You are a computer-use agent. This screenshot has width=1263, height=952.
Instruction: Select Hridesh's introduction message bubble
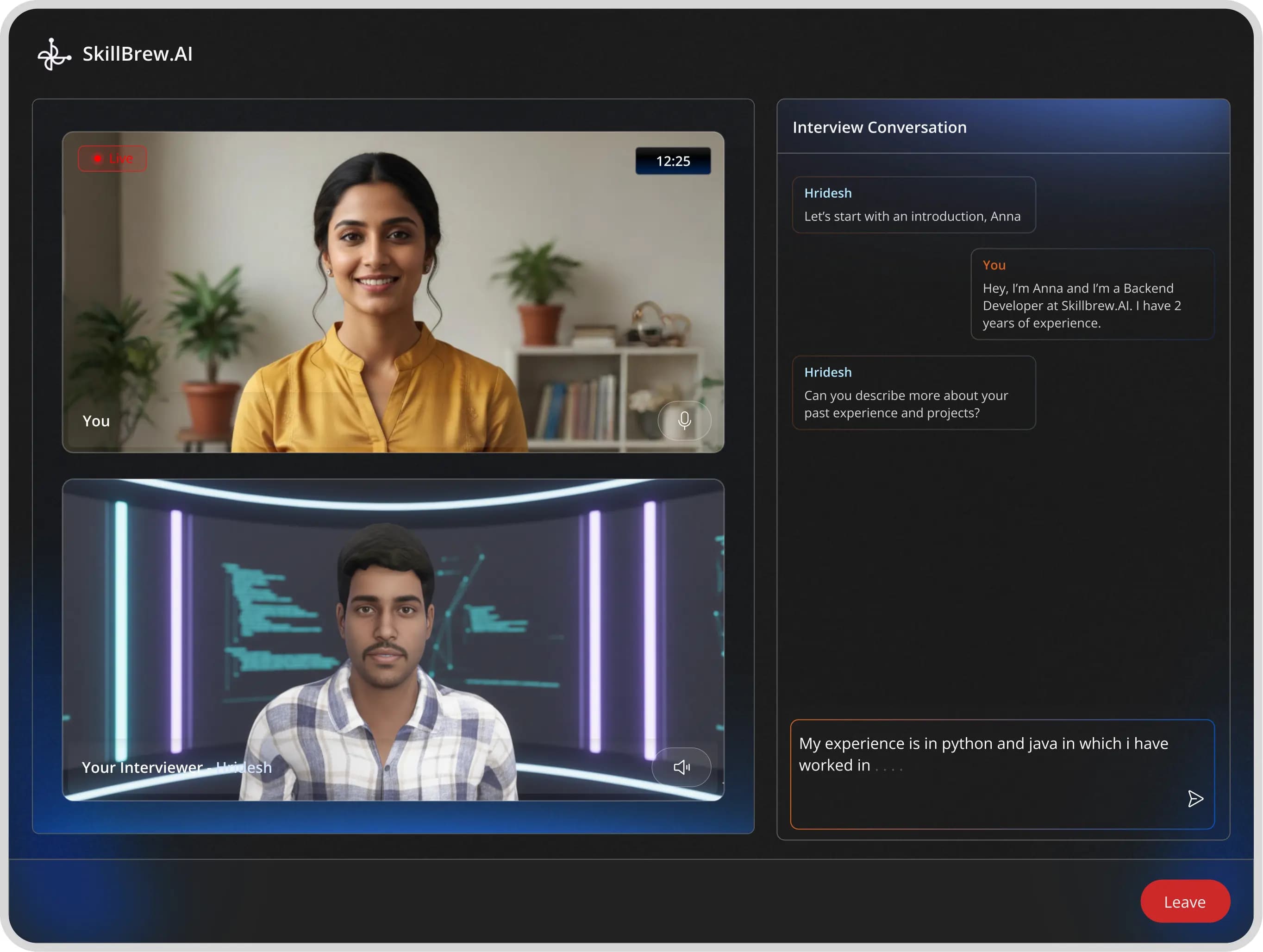pos(913,205)
